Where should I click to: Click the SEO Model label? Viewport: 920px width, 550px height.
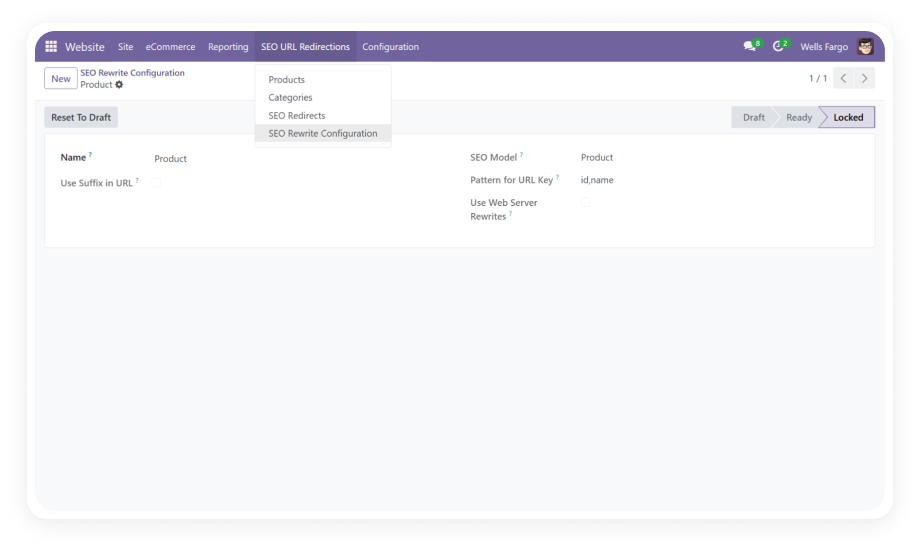tap(493, 157)
